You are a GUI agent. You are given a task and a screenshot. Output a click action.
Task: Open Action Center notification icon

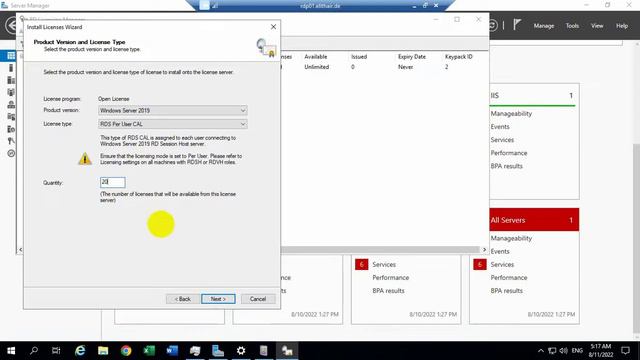coord(625,351)
